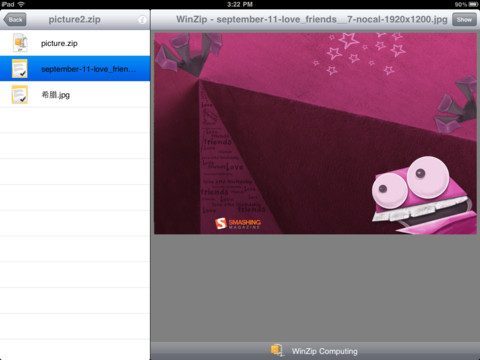Select the september-11-love_frien... file row
Viewport: 480px width, 360px height.
[x=75, y=69]
